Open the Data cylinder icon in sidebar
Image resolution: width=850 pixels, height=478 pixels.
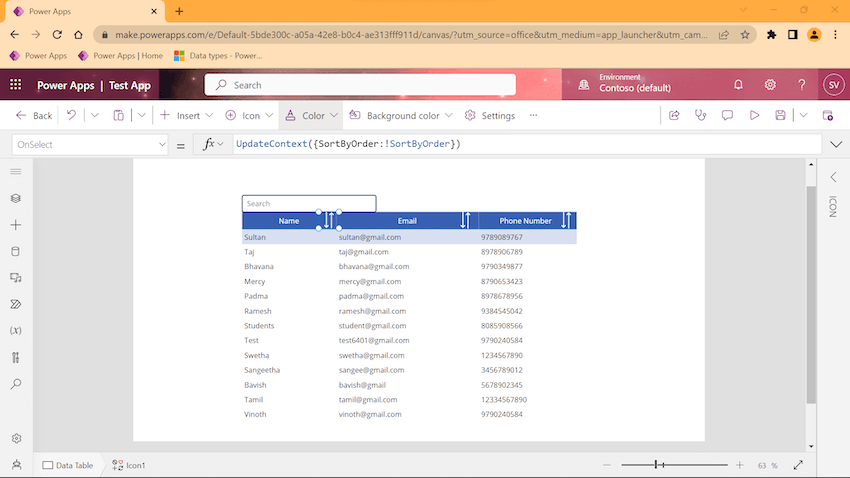(x=16, y=251)
